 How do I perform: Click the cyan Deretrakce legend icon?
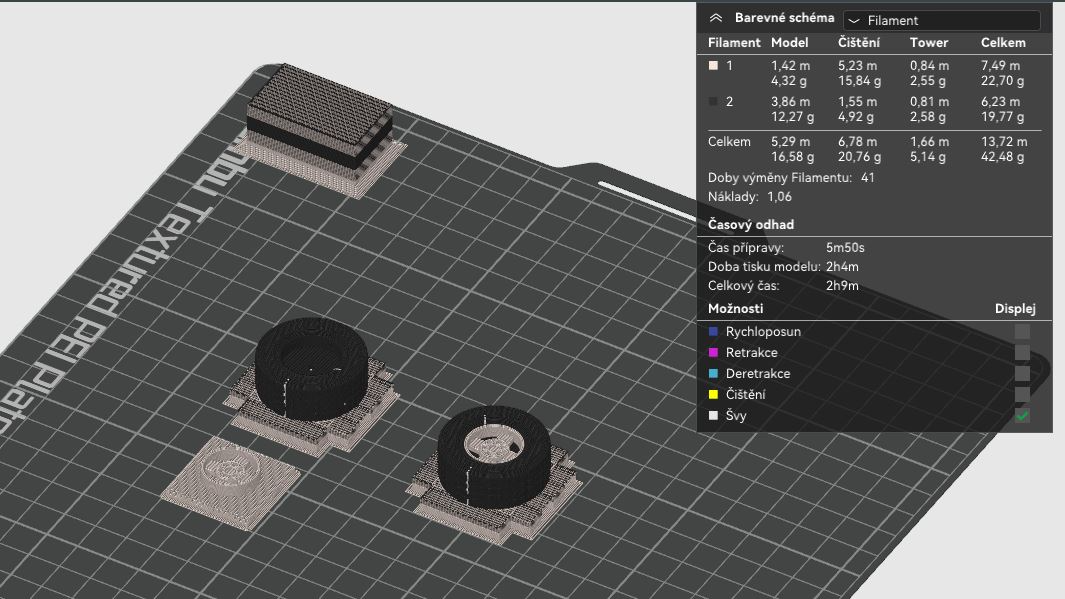point(713,374)
